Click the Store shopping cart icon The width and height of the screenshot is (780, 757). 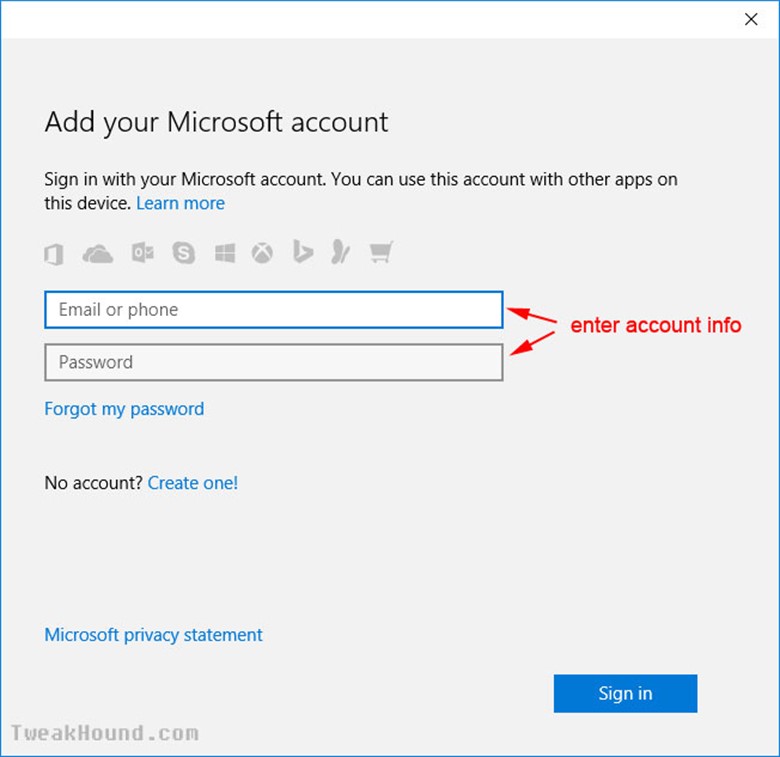382,252
